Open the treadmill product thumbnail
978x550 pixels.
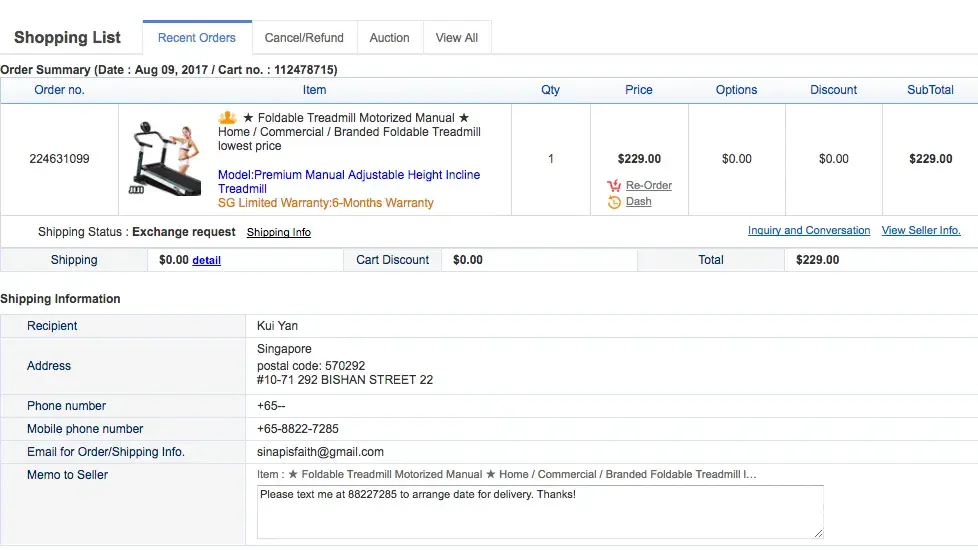(164, 159)
